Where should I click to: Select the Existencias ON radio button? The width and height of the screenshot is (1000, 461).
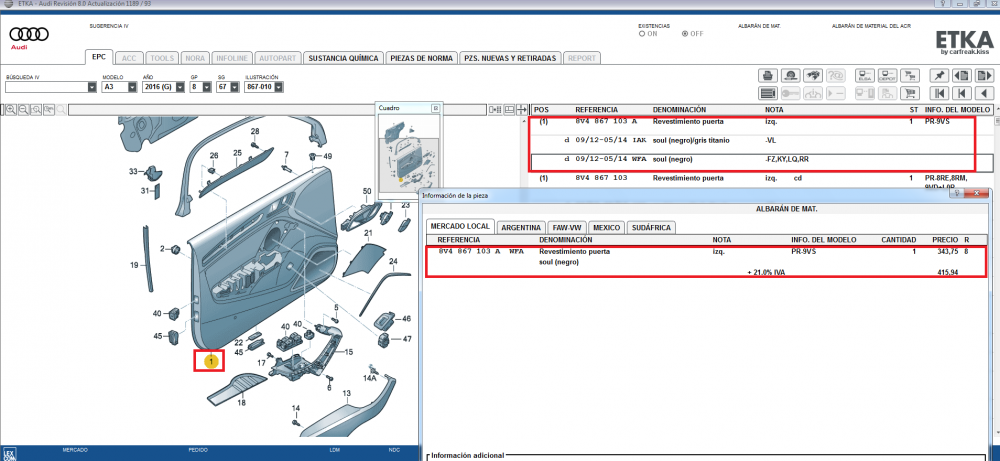[642, 33]
